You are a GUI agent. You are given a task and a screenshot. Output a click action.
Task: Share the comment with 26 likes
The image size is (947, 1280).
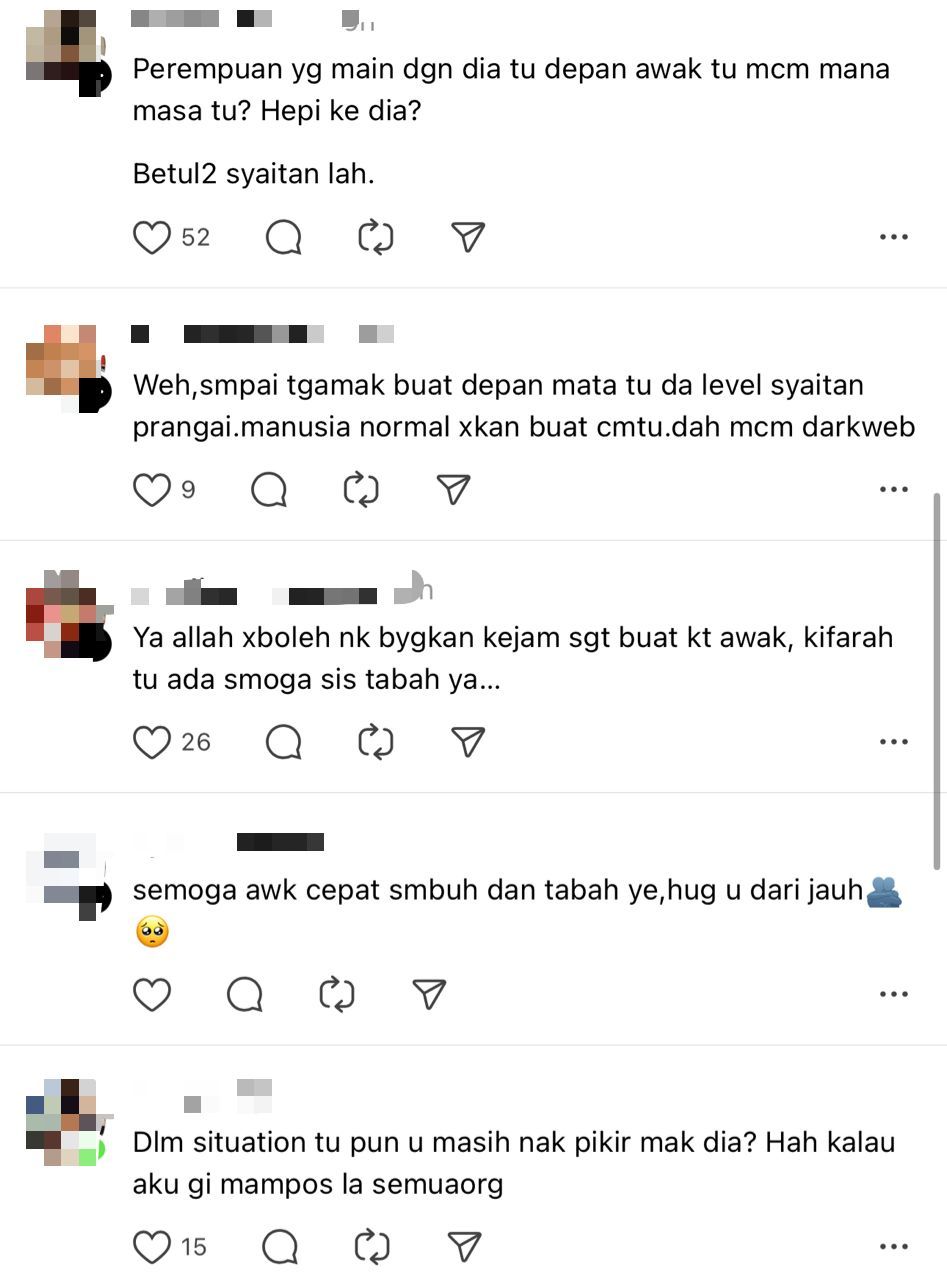click(x=468, y=742)
